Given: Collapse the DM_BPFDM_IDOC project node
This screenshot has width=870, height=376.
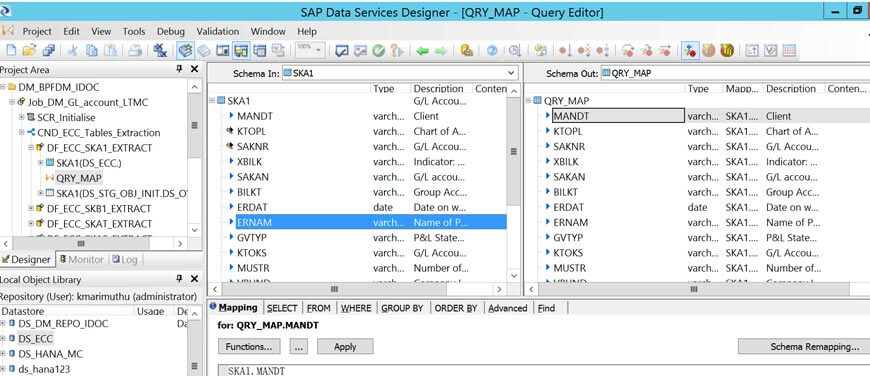Looking at the screenshot, I should click(x=3, y=87).
